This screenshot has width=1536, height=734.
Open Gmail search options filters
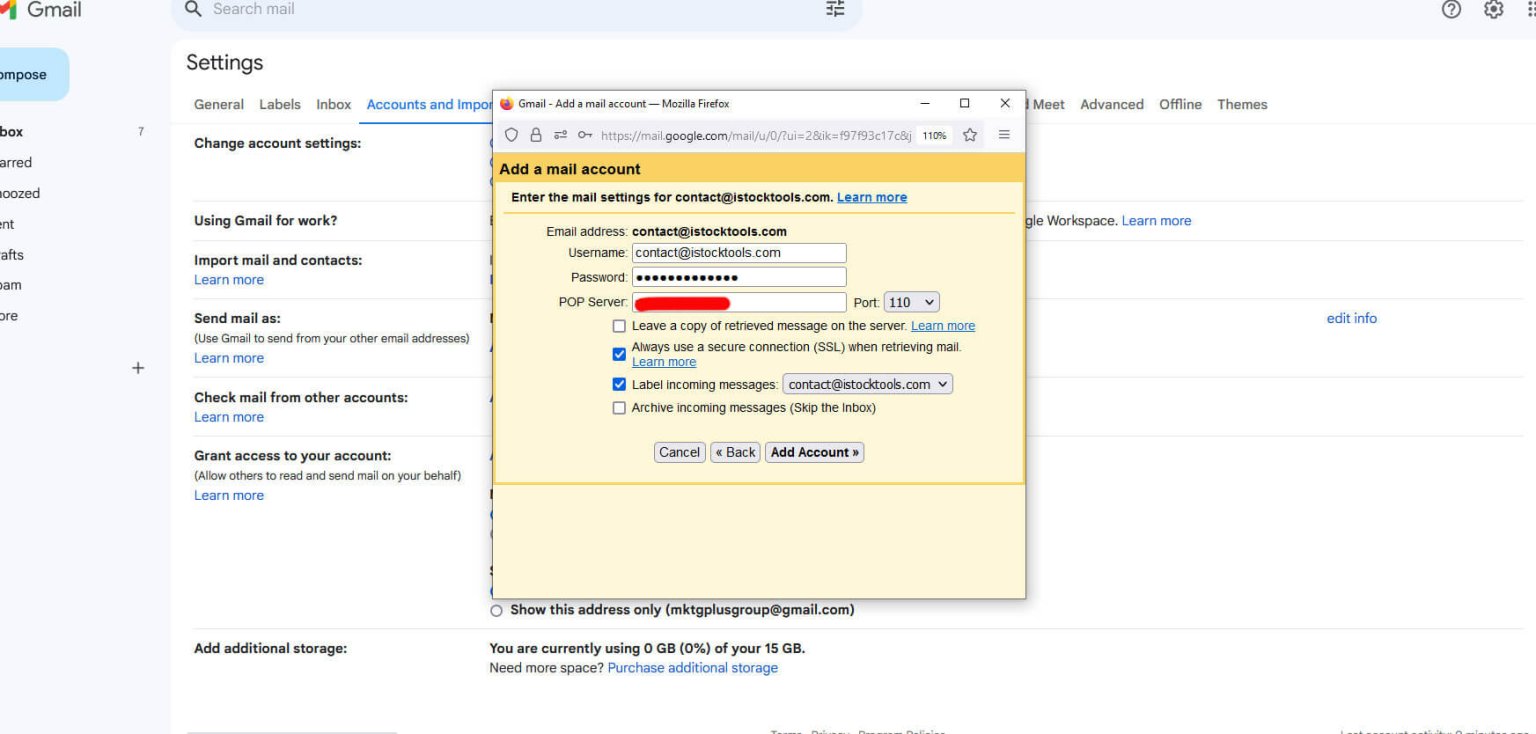(x=835, y=9)
